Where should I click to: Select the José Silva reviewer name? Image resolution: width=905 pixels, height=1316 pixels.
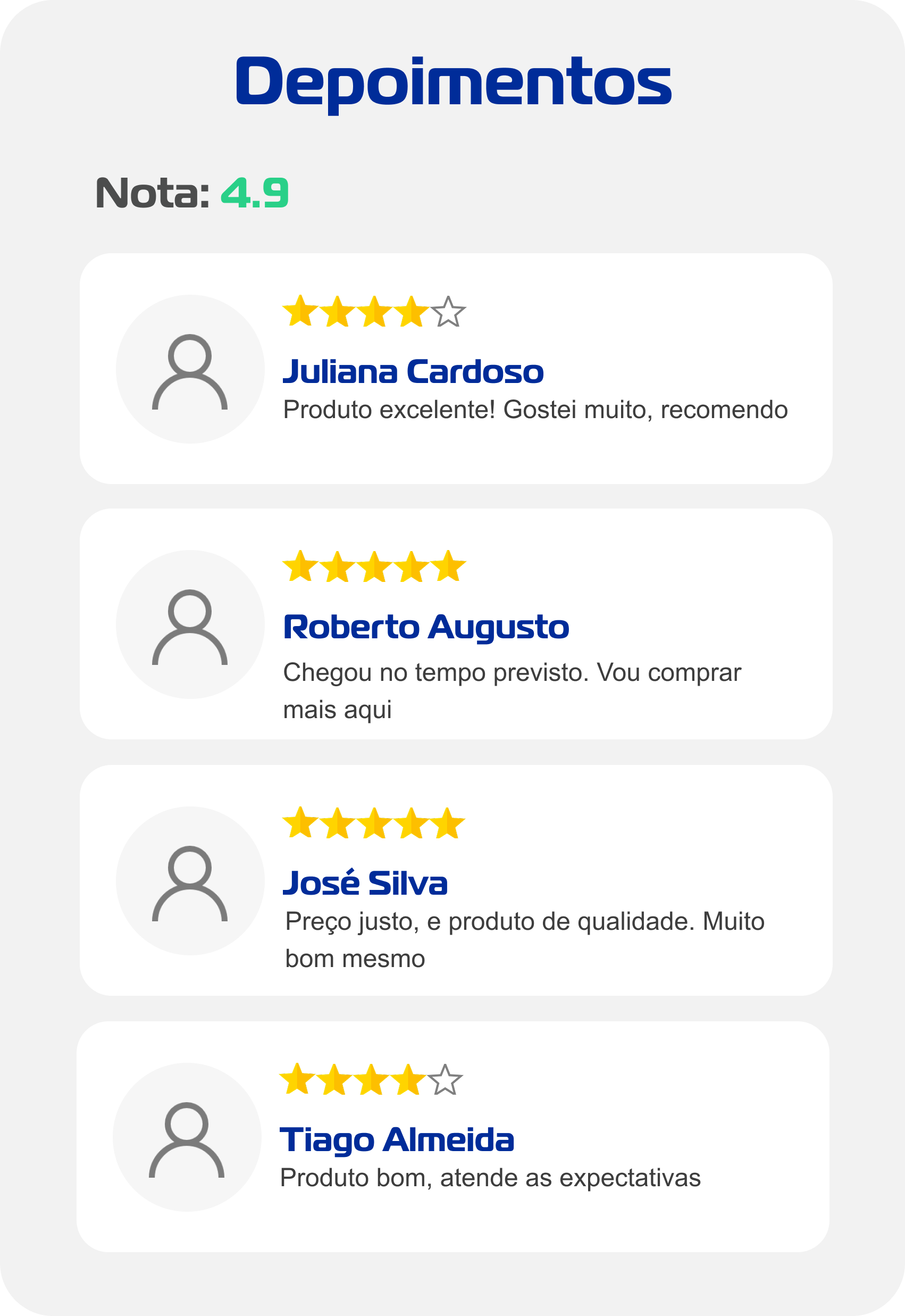coord(365,882)
